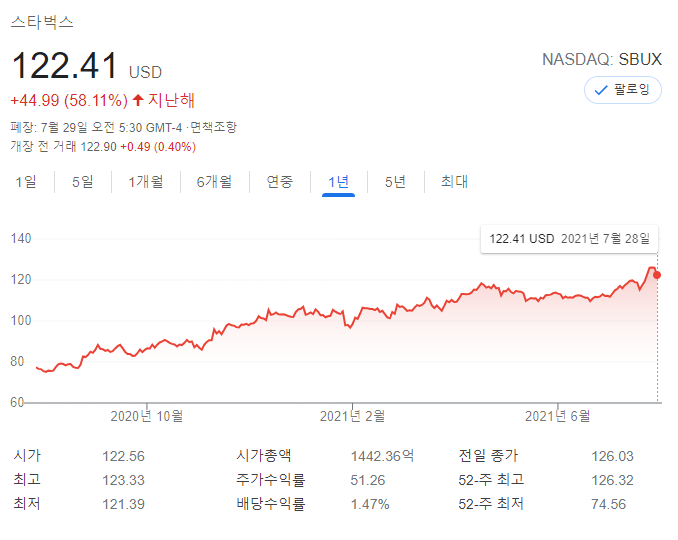The width and height of the screenshot is (678, 540).
Task: Click the +44.99 (58.11%) change text
Action: pos(69,100)
